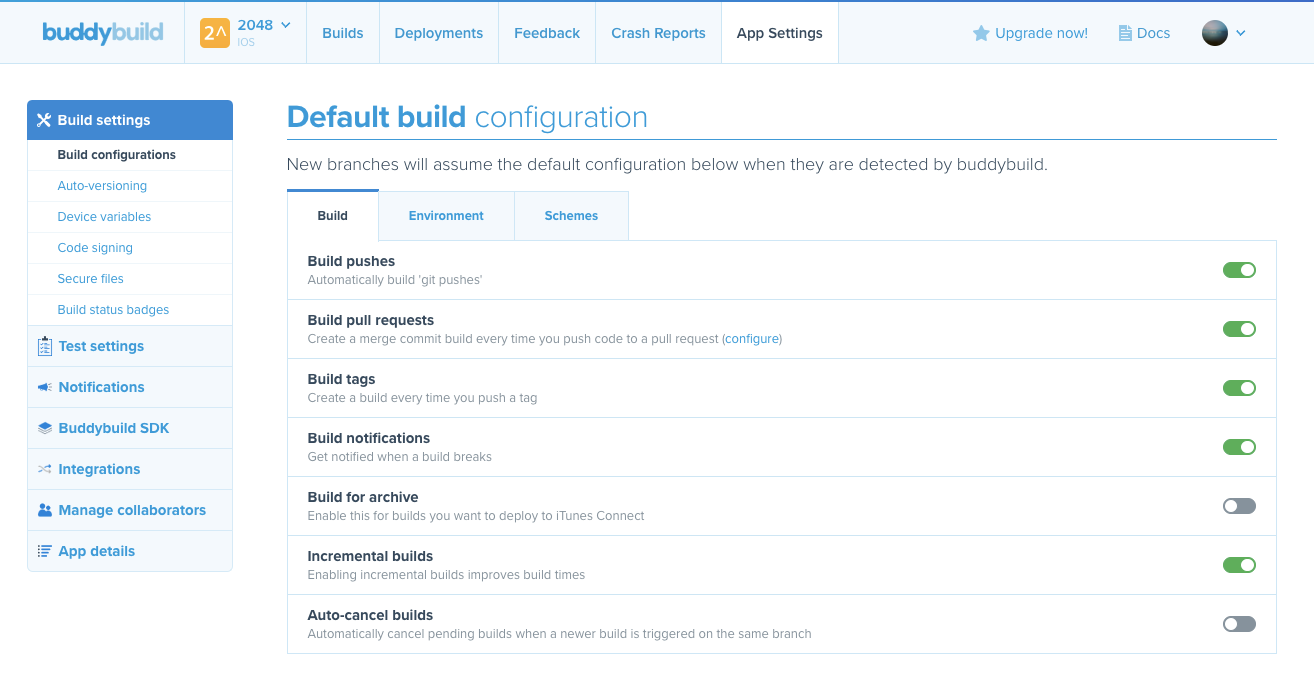The width and height of the screenshot is (1314, 680).
Task: Click the speaker icon next to Notifications
Action: [x=42, y=386]
